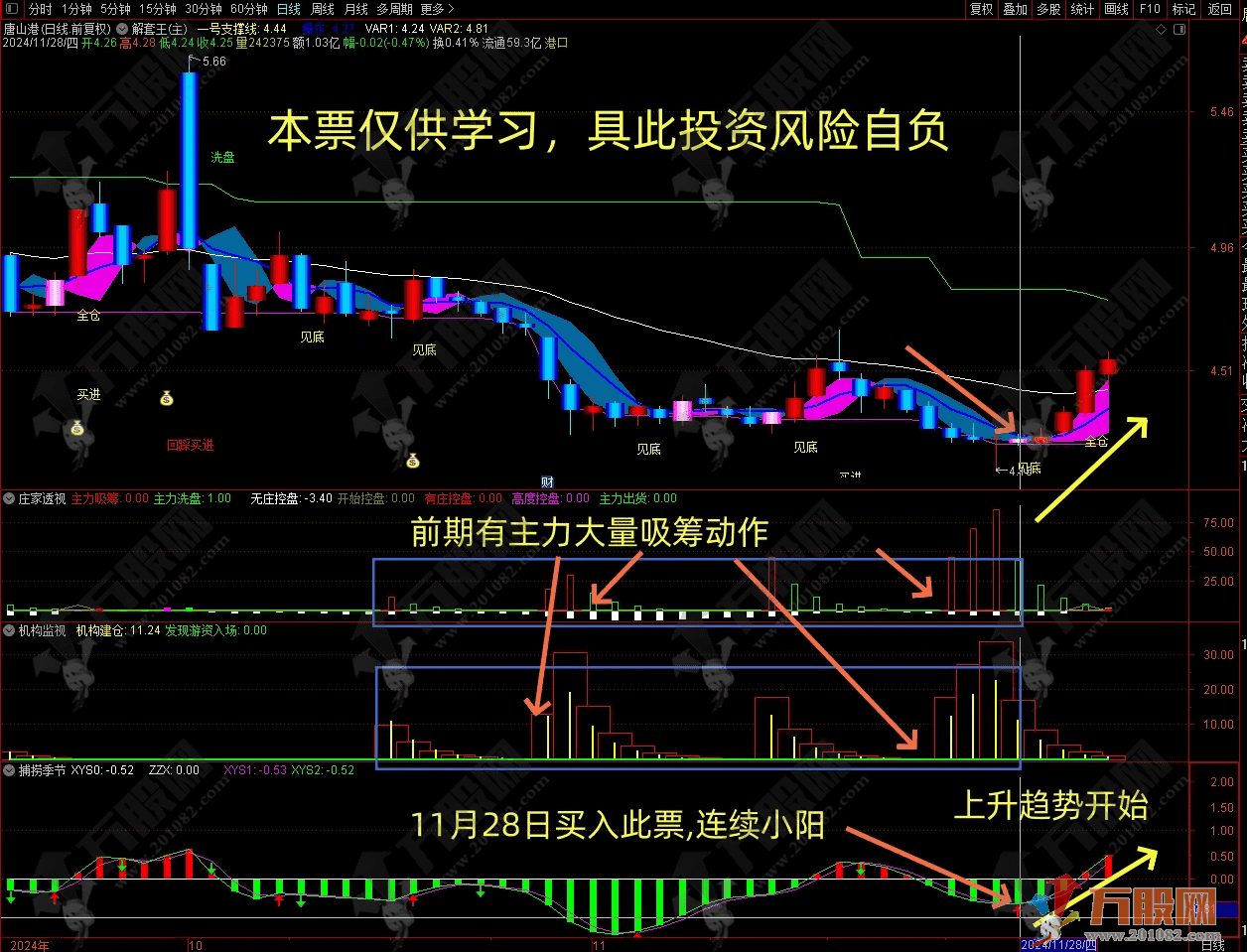
Task: Click the 主力吸筹: 0.00 readout
Action: tap(110, 498)
